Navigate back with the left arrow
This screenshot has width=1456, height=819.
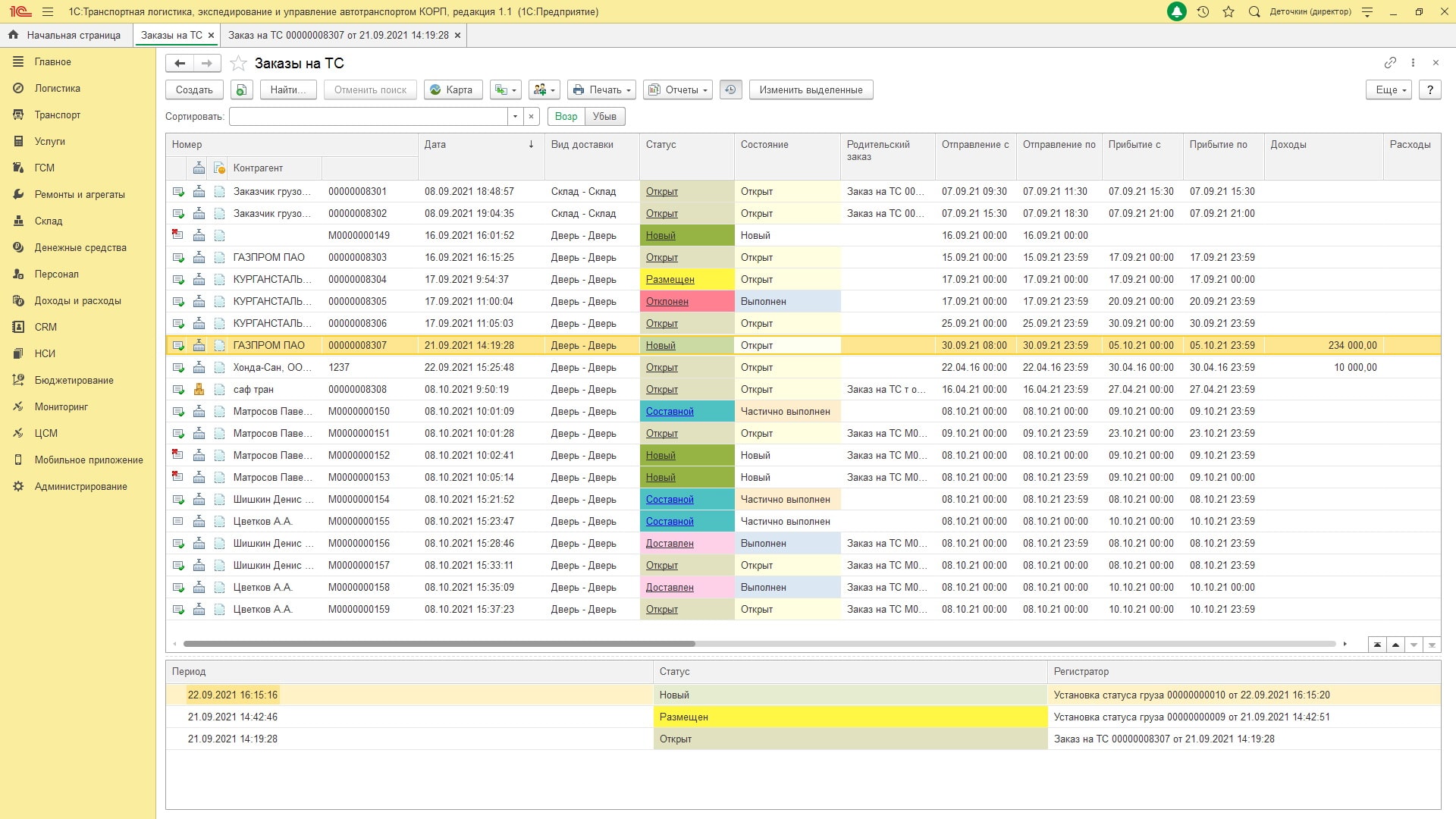180,64
